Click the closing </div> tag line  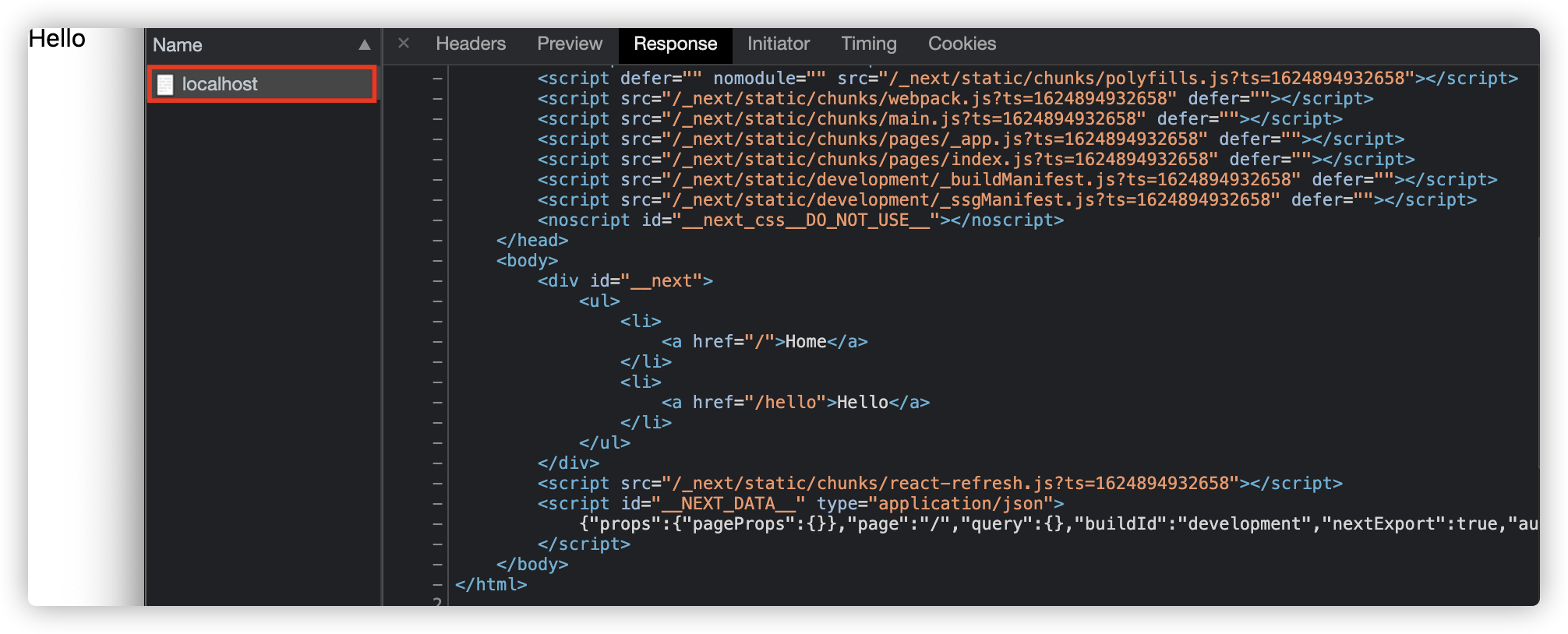(x=568, y=463)
